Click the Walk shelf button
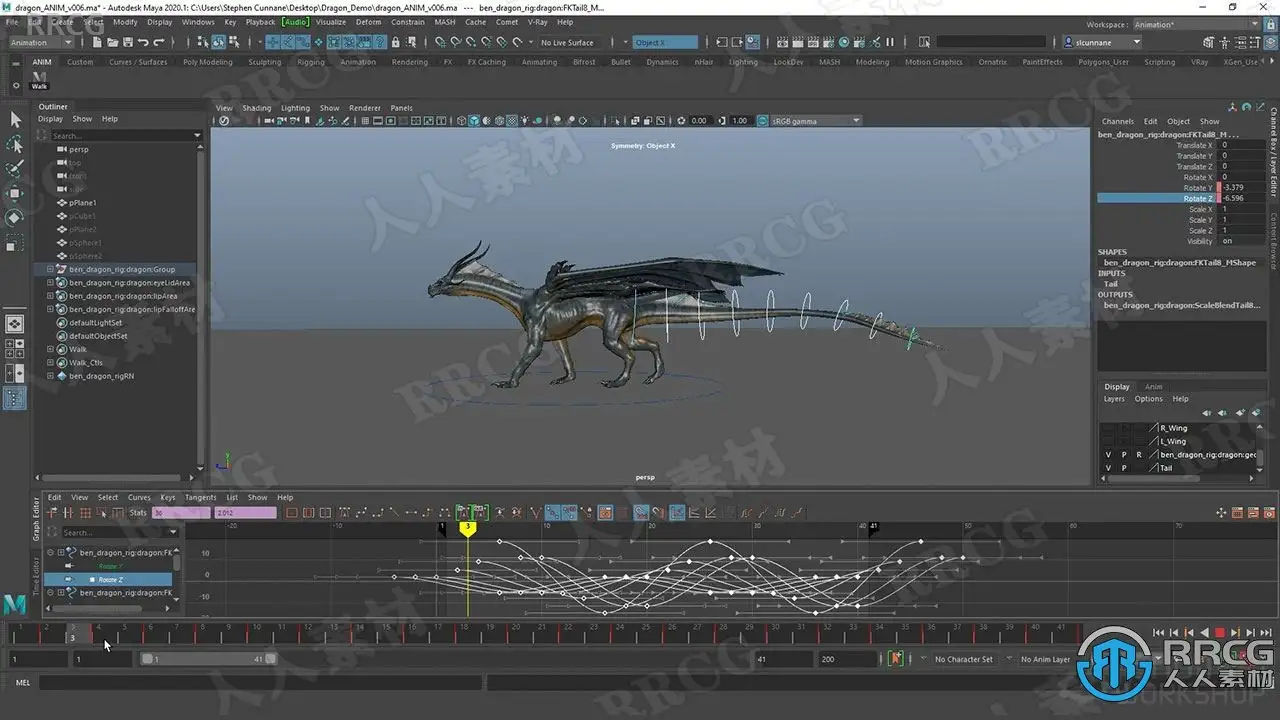 point(40,80)
